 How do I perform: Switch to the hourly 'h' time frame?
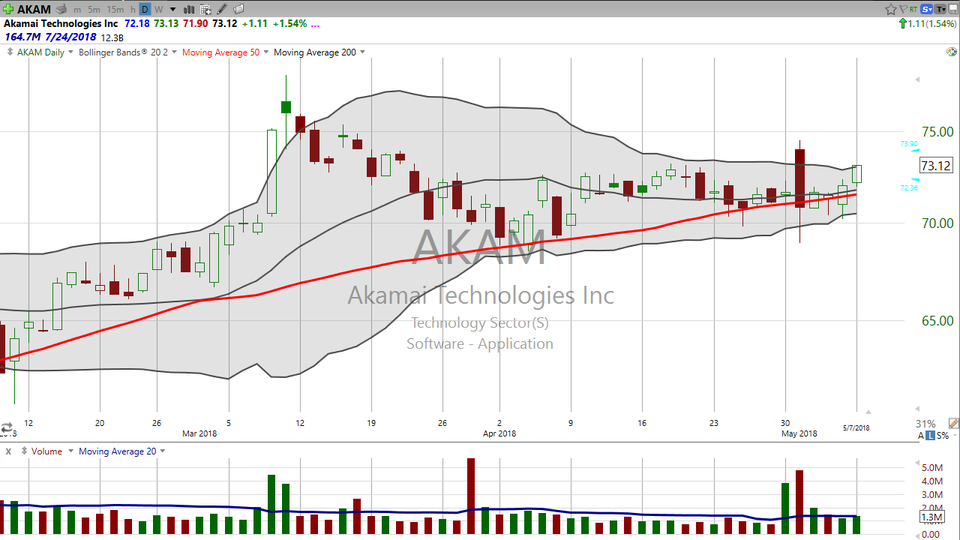click(133, 10)
